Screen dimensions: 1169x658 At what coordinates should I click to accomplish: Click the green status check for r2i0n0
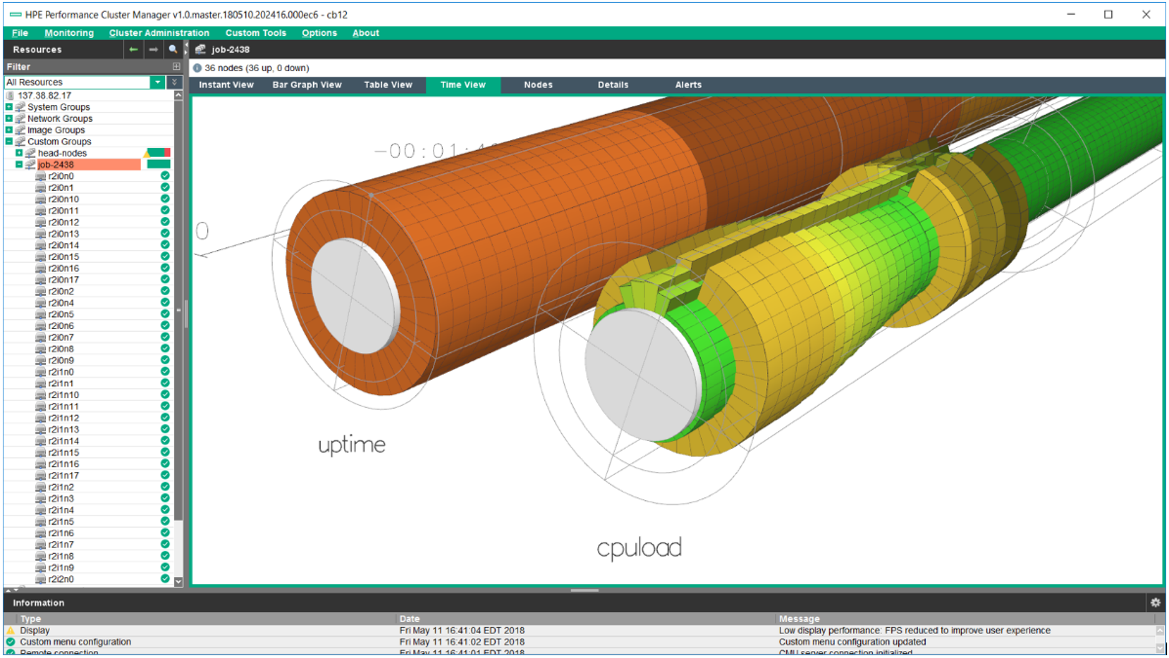pos(165,176)
